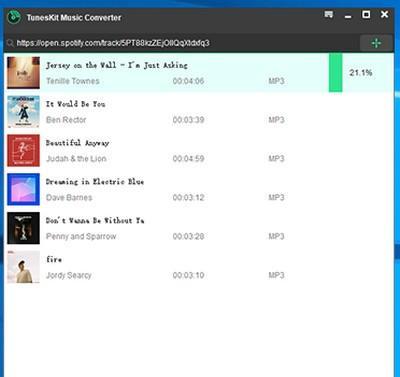Click artist name Judah & the Lion
This screenshot has width=400, height=377.
76,159
